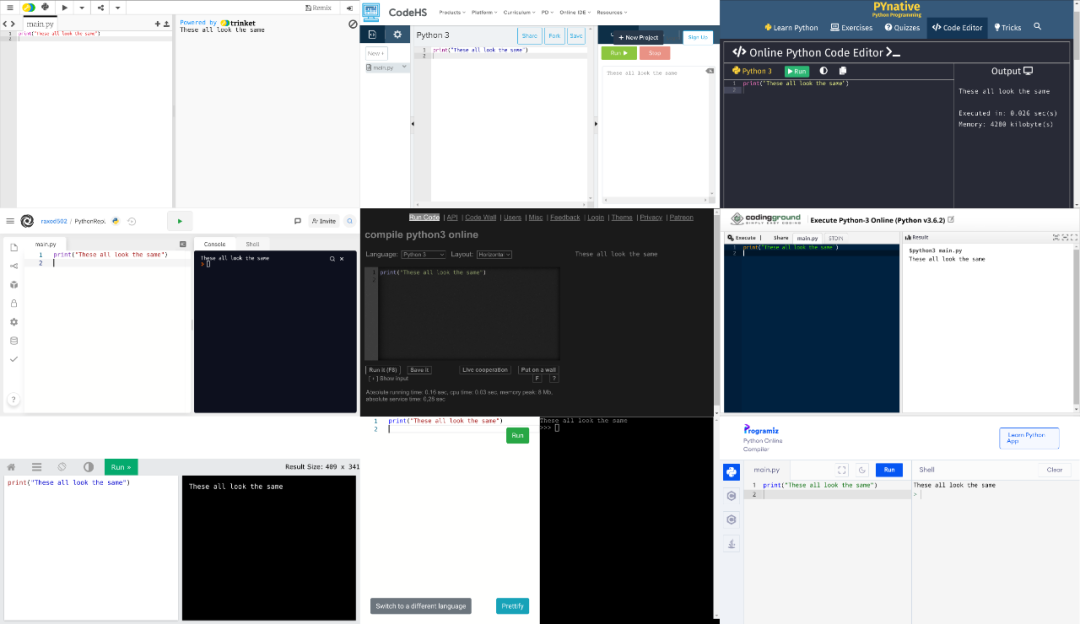Click the CodeHS green Run button
Screen dimensions: 1080x624
[619, 53]
